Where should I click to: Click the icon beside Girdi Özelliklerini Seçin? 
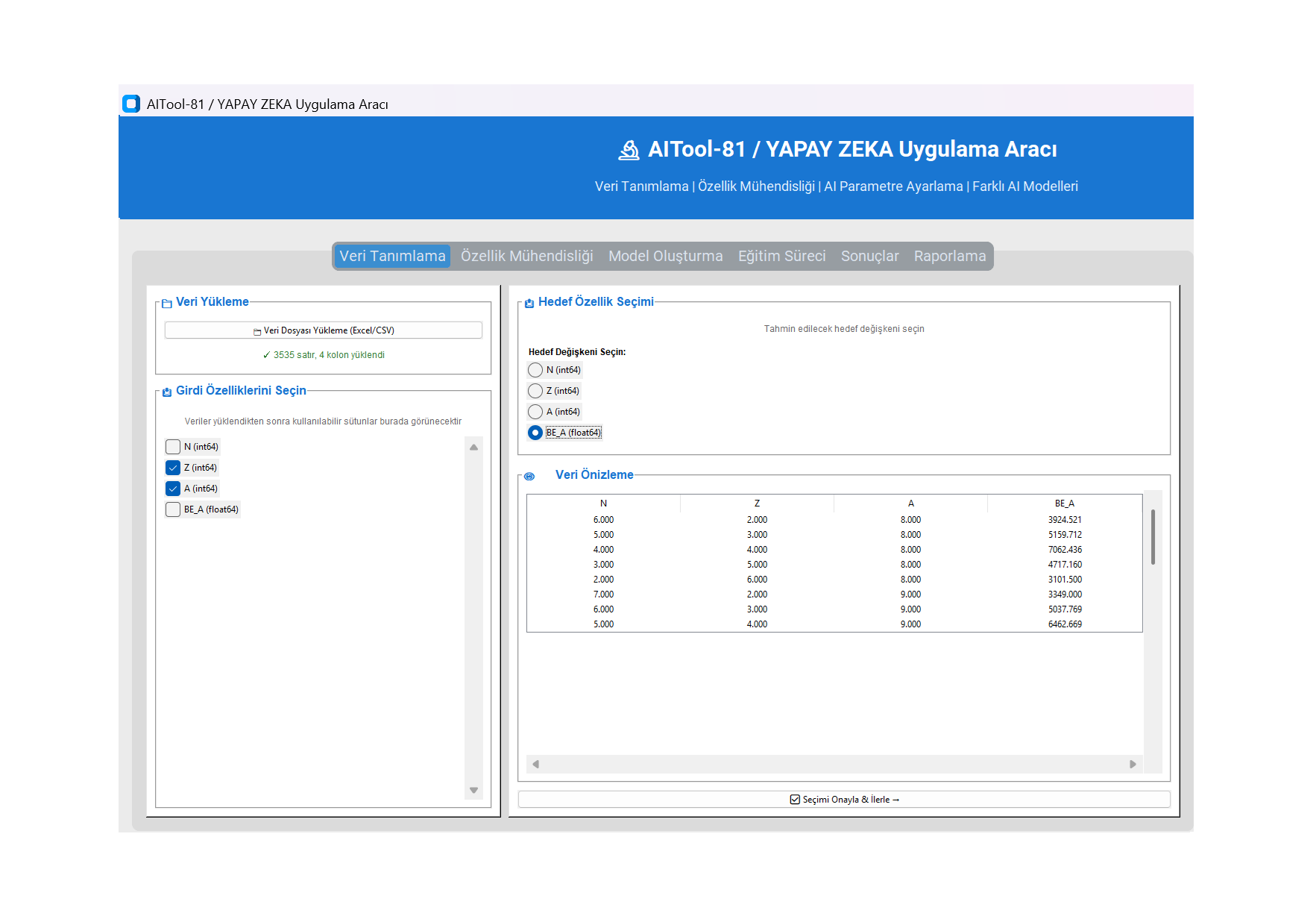pyautogui.click(x=167, y=392)
